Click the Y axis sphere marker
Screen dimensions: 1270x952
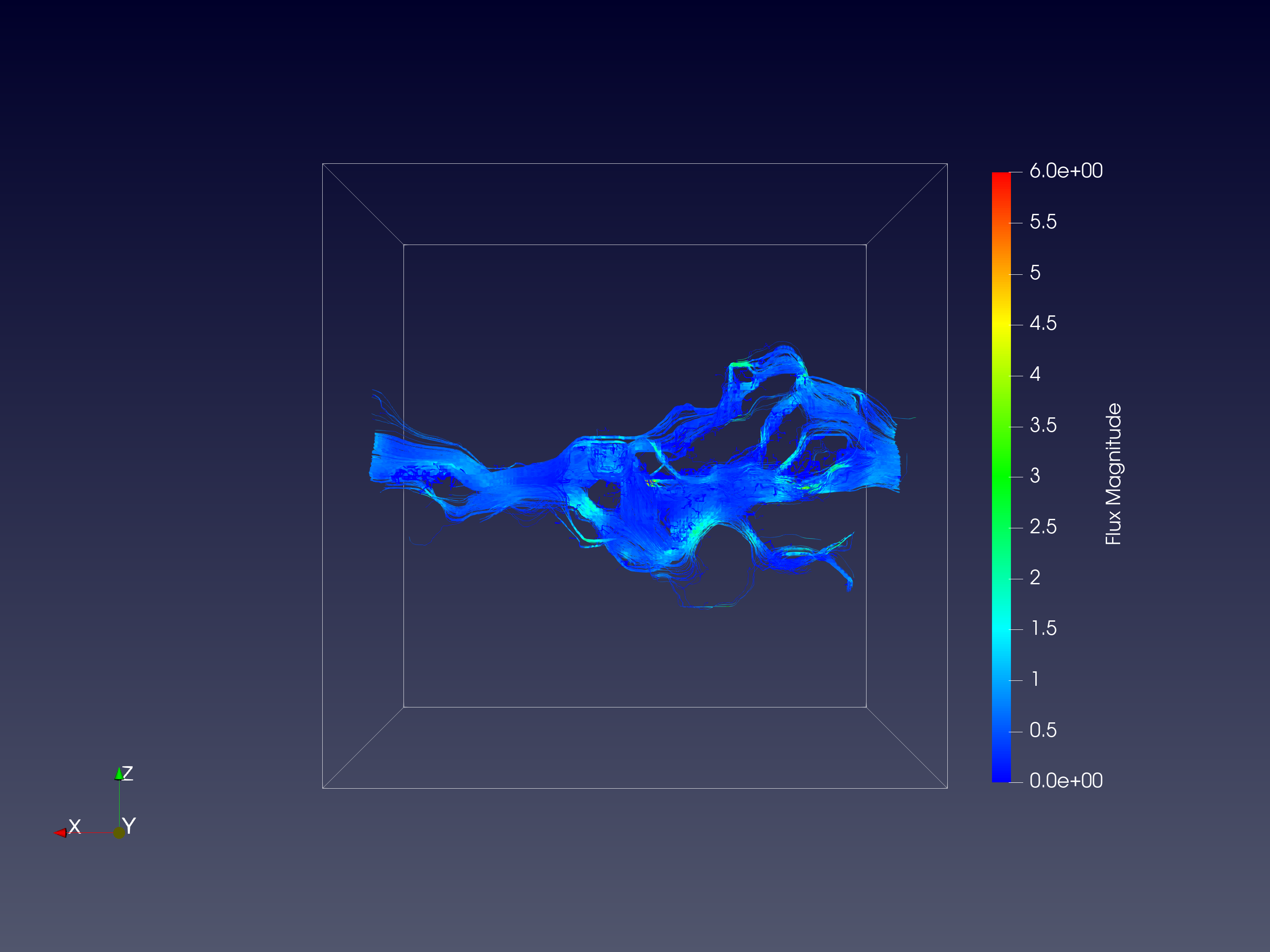[x=119, y=832]
